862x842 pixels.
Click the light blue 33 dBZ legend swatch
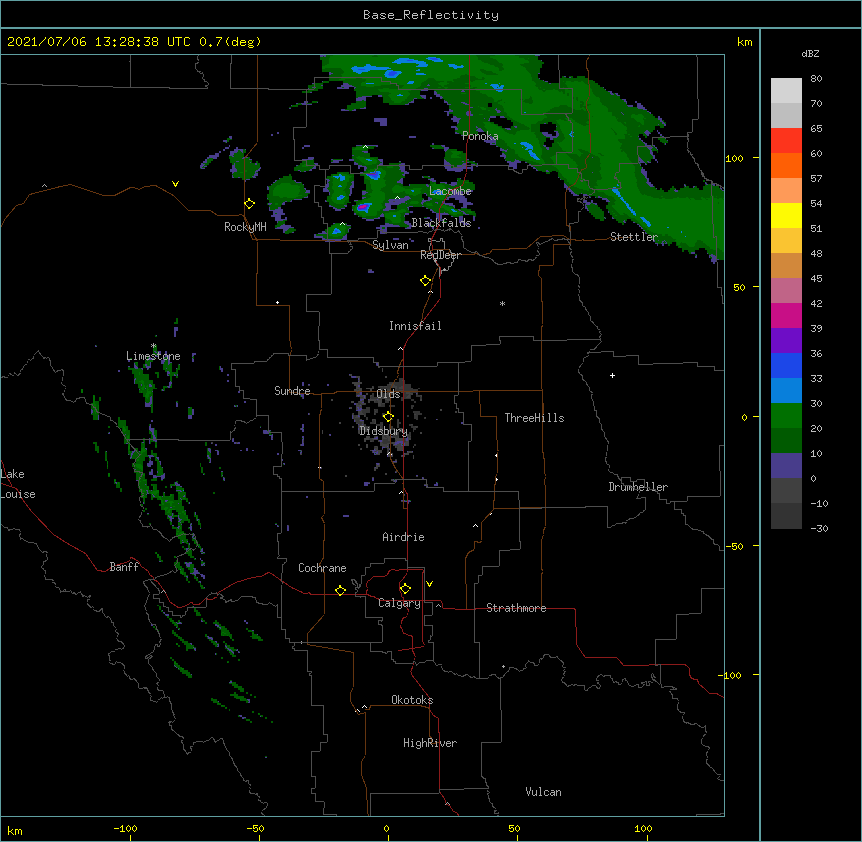point(786,390)
